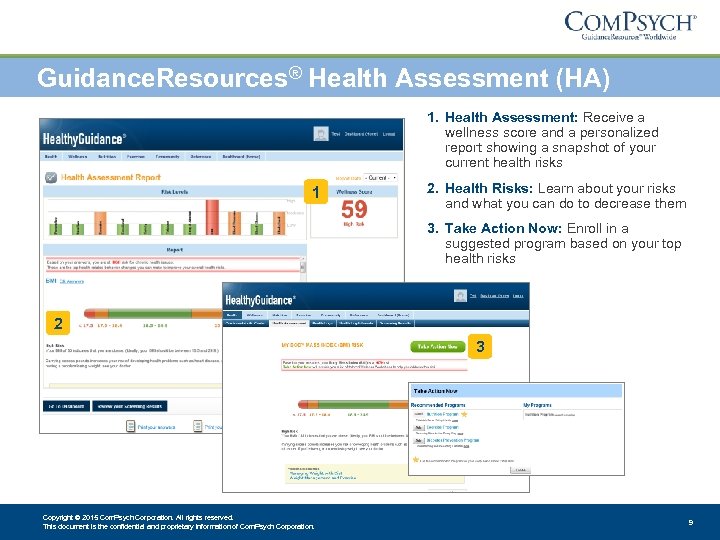This screenshot has height=540, width=720.
Task: Click the user avatar in the back HealthyGuidance window
Action: tap(321, 134)
